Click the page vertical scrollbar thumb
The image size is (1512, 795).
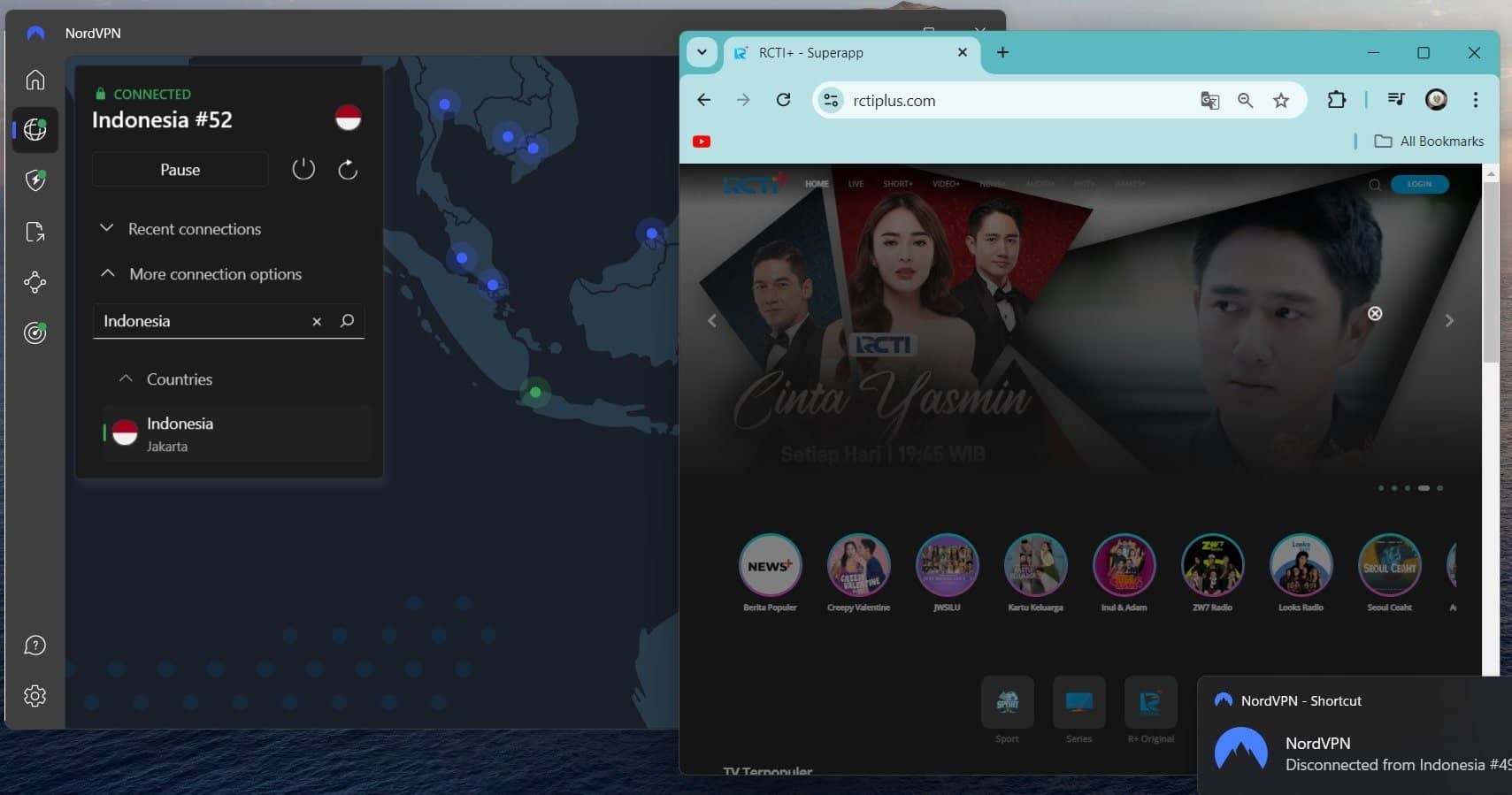[x=1491, y=272]
